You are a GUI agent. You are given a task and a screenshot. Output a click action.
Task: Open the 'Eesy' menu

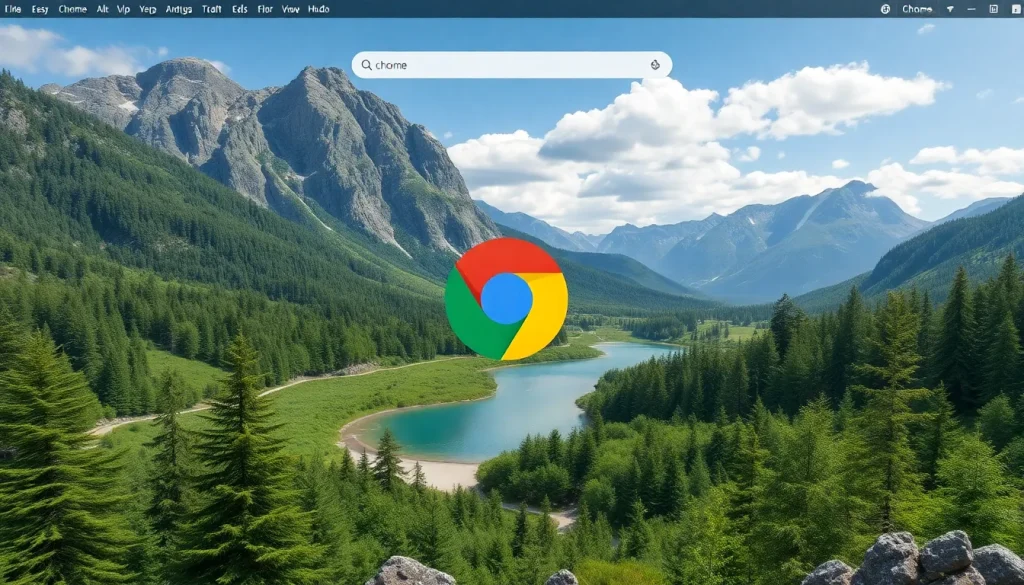click(40, 9)
